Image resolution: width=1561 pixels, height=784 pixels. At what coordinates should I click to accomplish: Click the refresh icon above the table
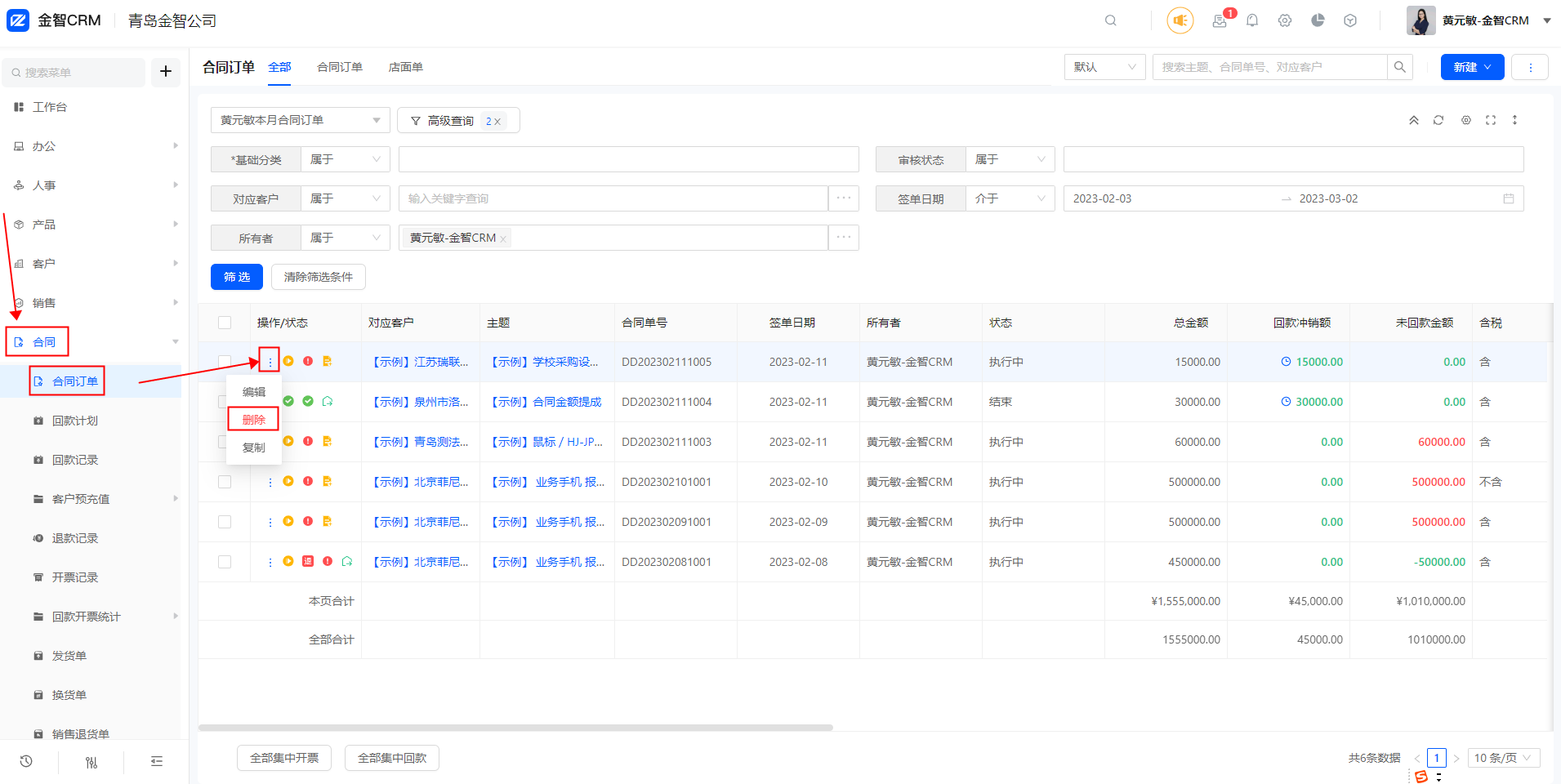(x=1438, y=120)
